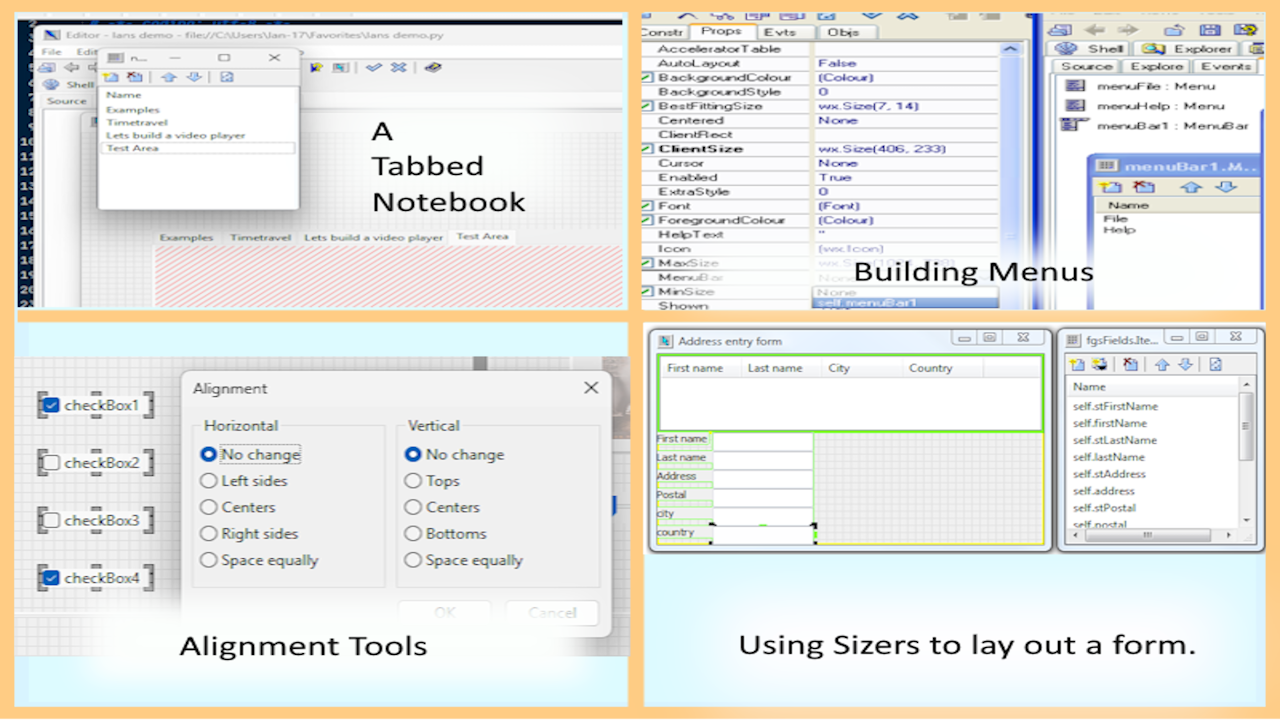Click the delete item icon in fgsFields window
Viewport: 1280px width, 720px height.
click(x=1129, y=365)
